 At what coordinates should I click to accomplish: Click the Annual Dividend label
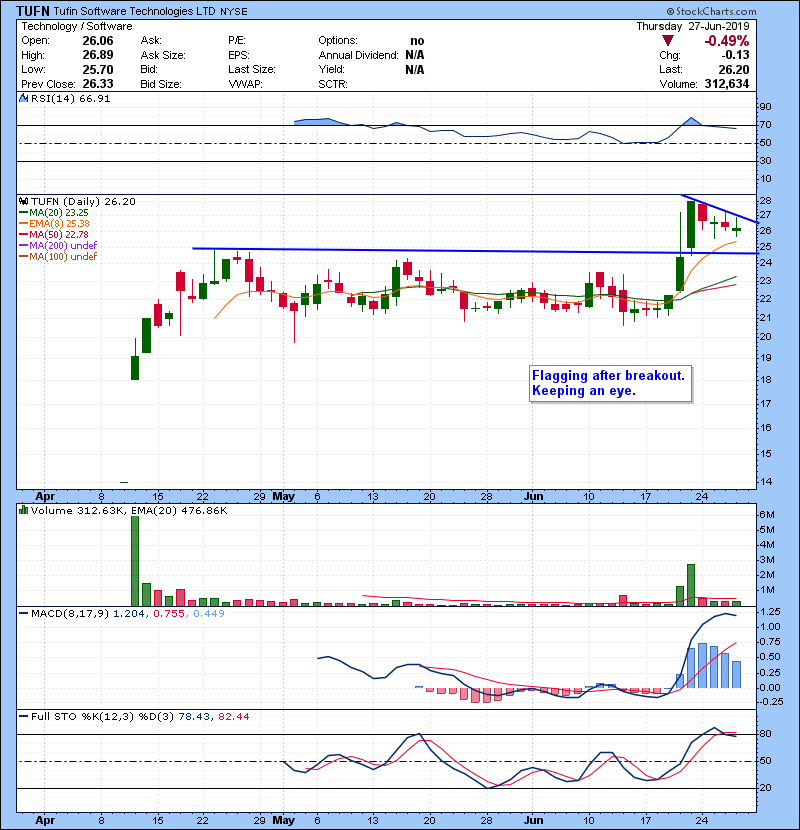358,55
